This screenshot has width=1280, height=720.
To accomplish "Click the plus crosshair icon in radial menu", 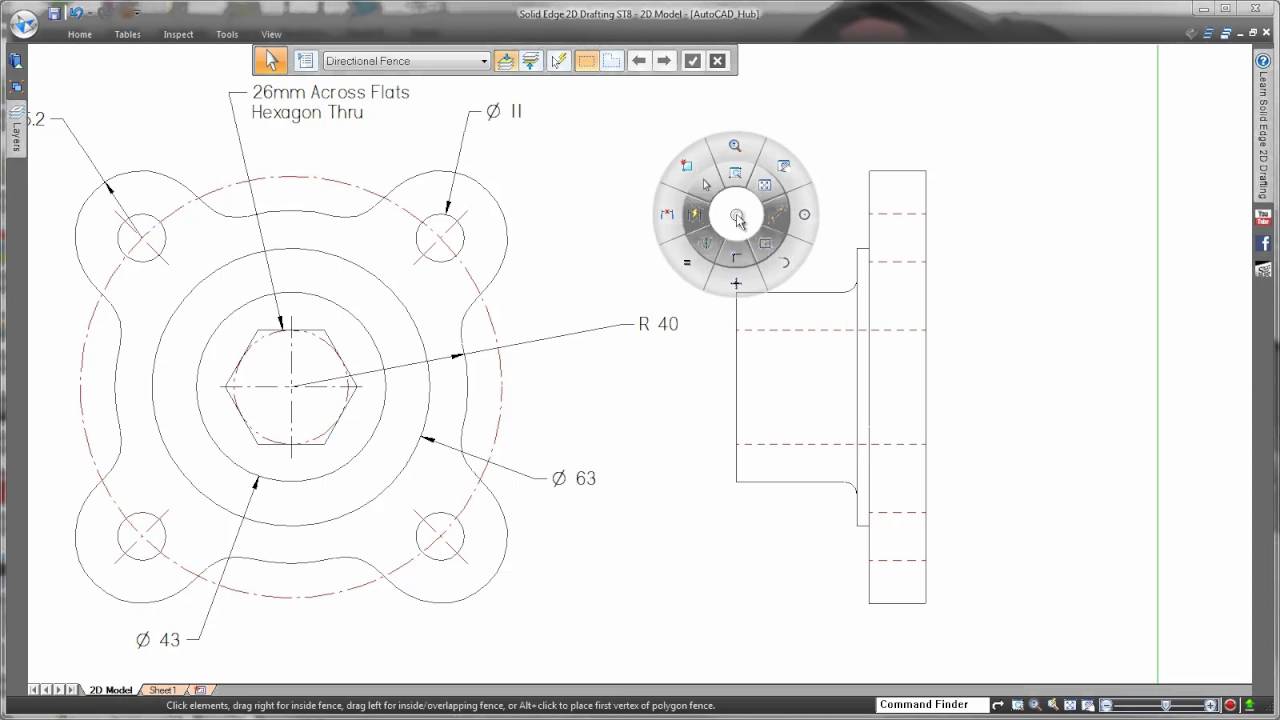I will point(736,284).
